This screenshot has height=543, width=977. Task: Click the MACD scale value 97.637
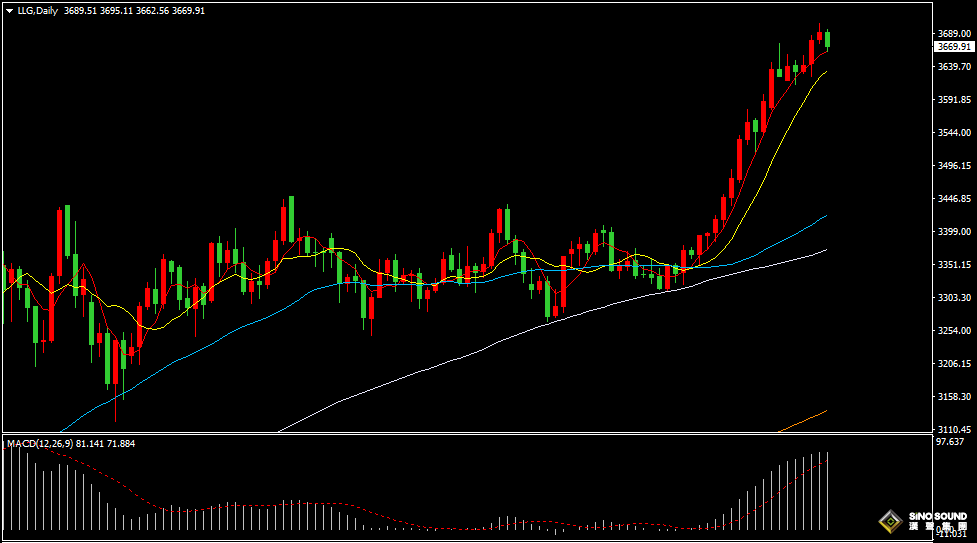coord(950,442)
